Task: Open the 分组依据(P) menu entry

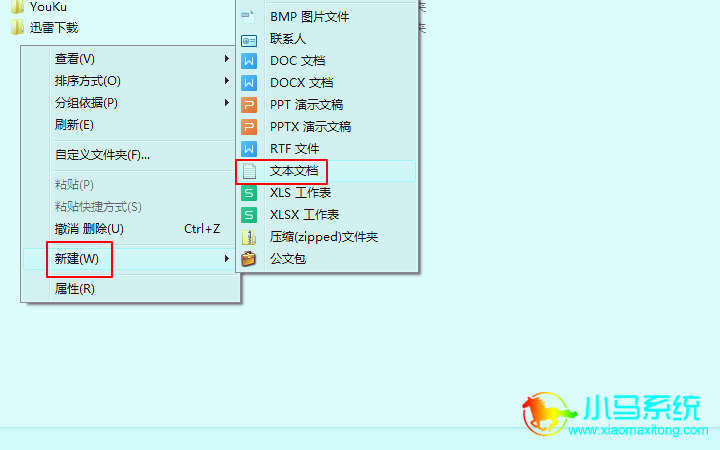Action: click(x=129, y=103)
